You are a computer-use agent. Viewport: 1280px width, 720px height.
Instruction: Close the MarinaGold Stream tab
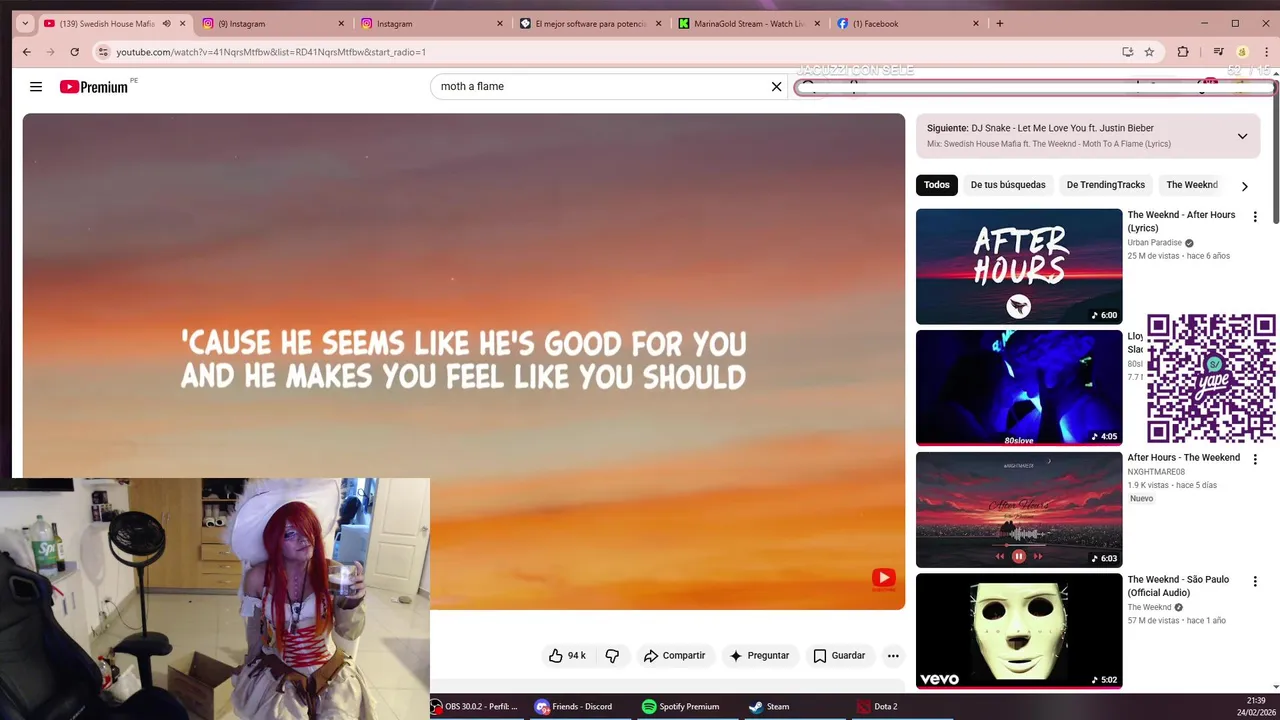pyautogui.click(x=817, y=23)
